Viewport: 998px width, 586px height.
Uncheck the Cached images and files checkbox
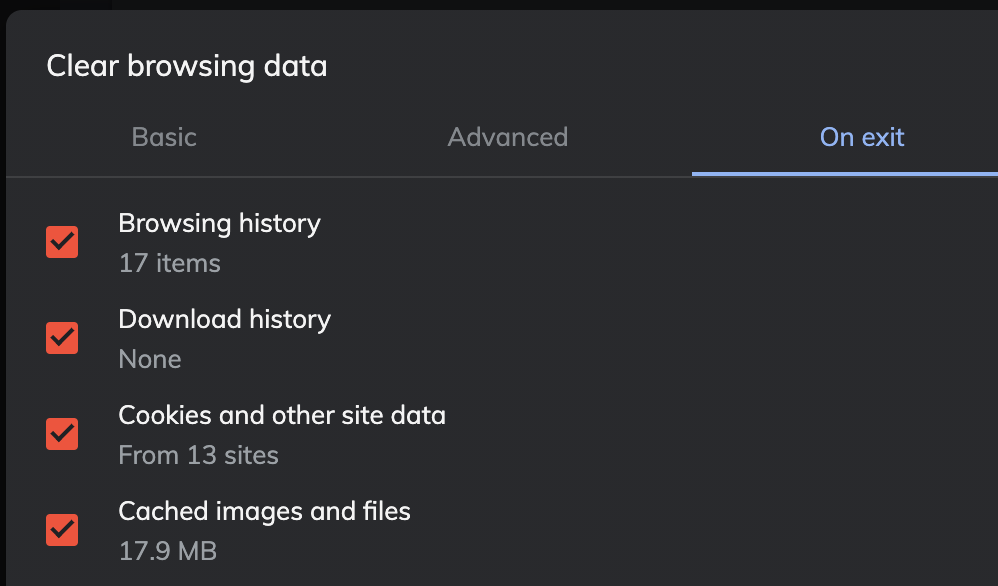click(62, 530)
